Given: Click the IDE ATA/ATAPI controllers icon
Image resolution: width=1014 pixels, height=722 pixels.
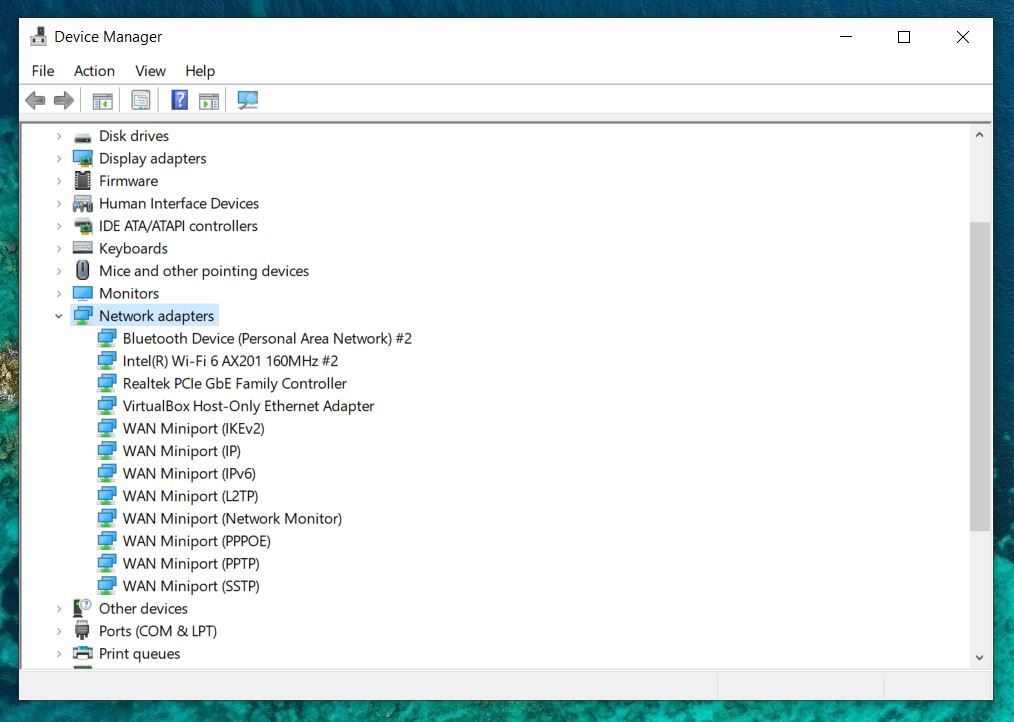Looking at the screenshot, I should 83,226.
